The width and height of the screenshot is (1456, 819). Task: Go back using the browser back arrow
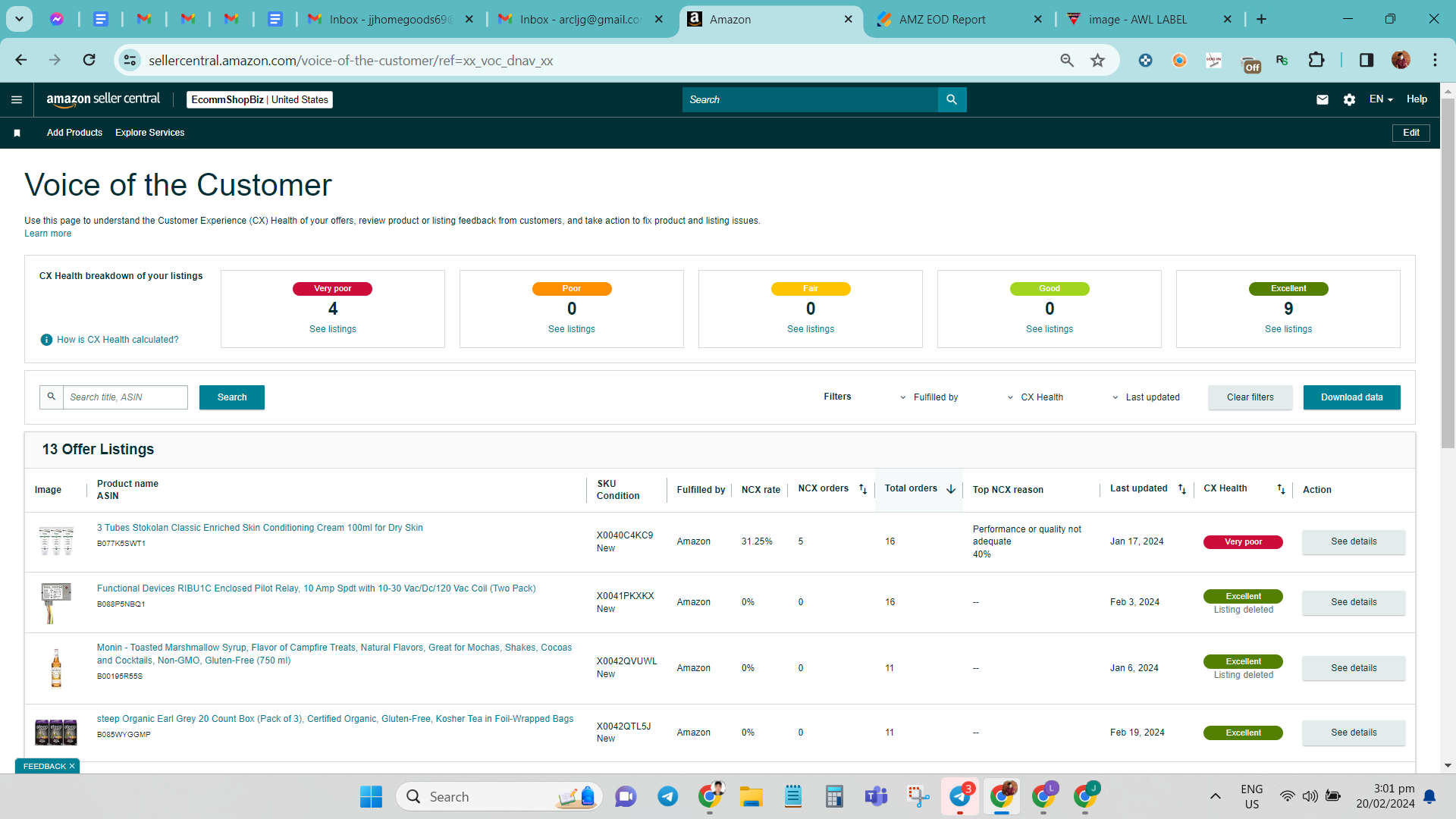[21, 60]
